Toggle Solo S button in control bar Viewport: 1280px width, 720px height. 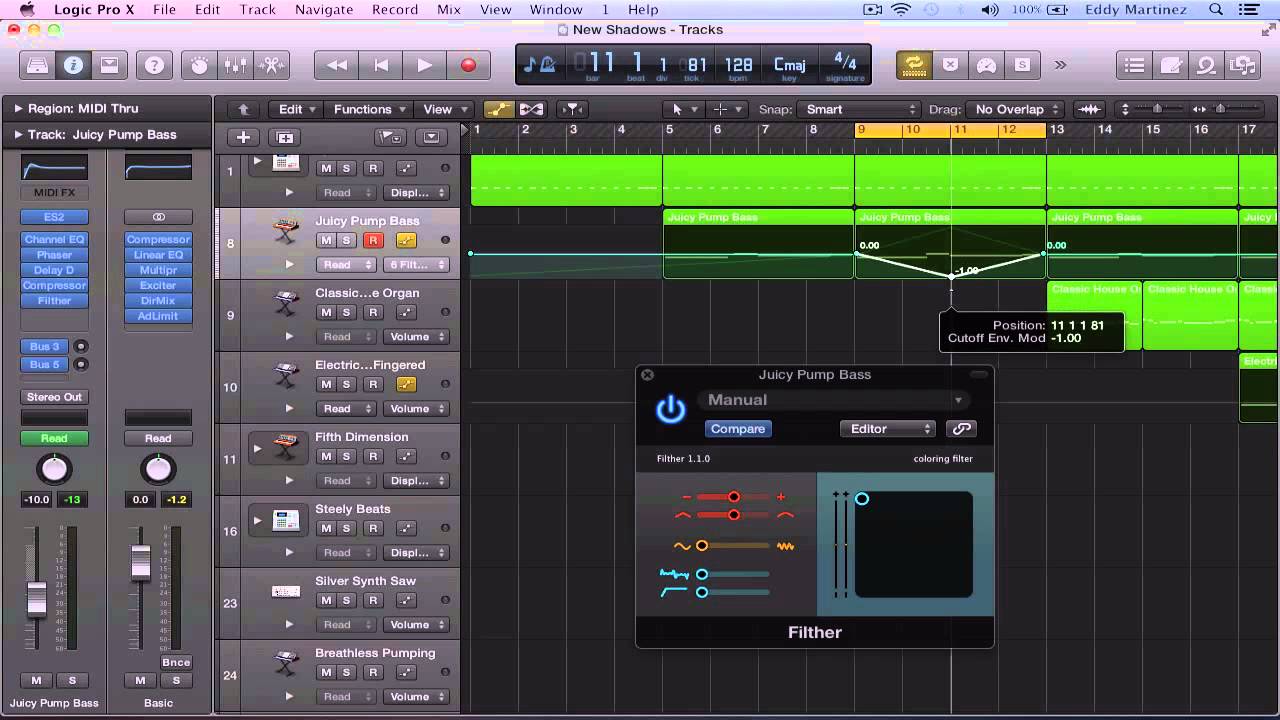[1022, 65]
